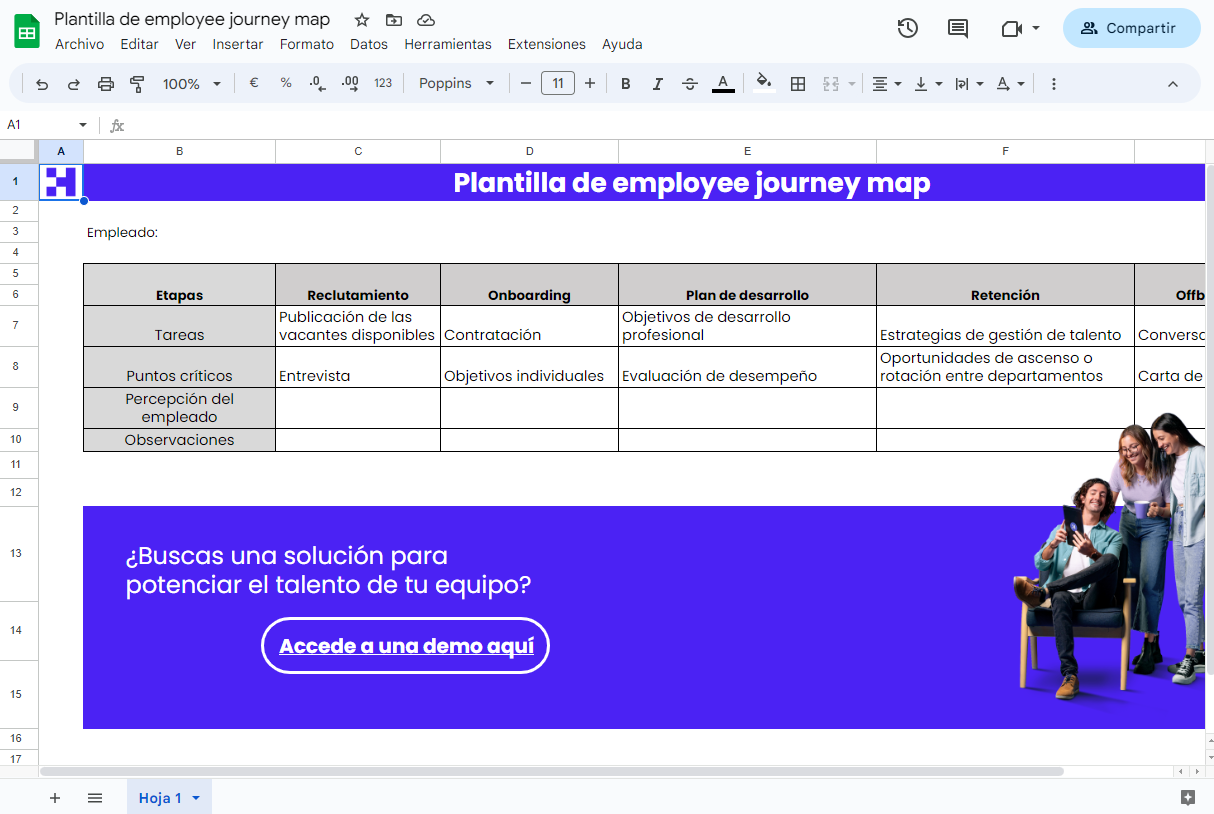The height and width of the screenshot is (814, 1214).
Task: Toggle bold formatting
Action: click(625, 83)
